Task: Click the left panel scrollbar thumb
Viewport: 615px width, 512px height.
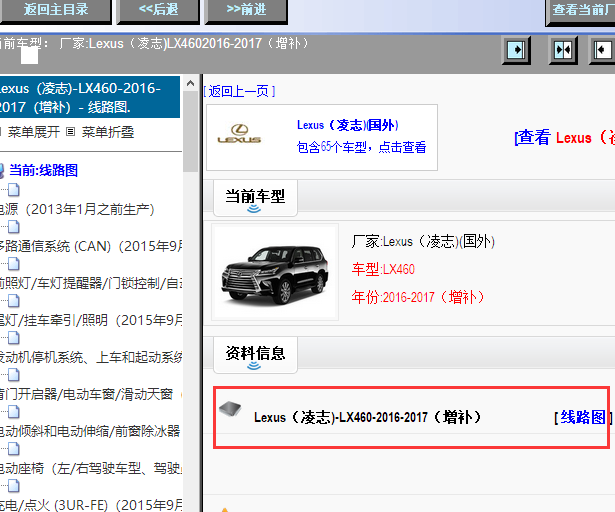Action: [x=191, y=131]
